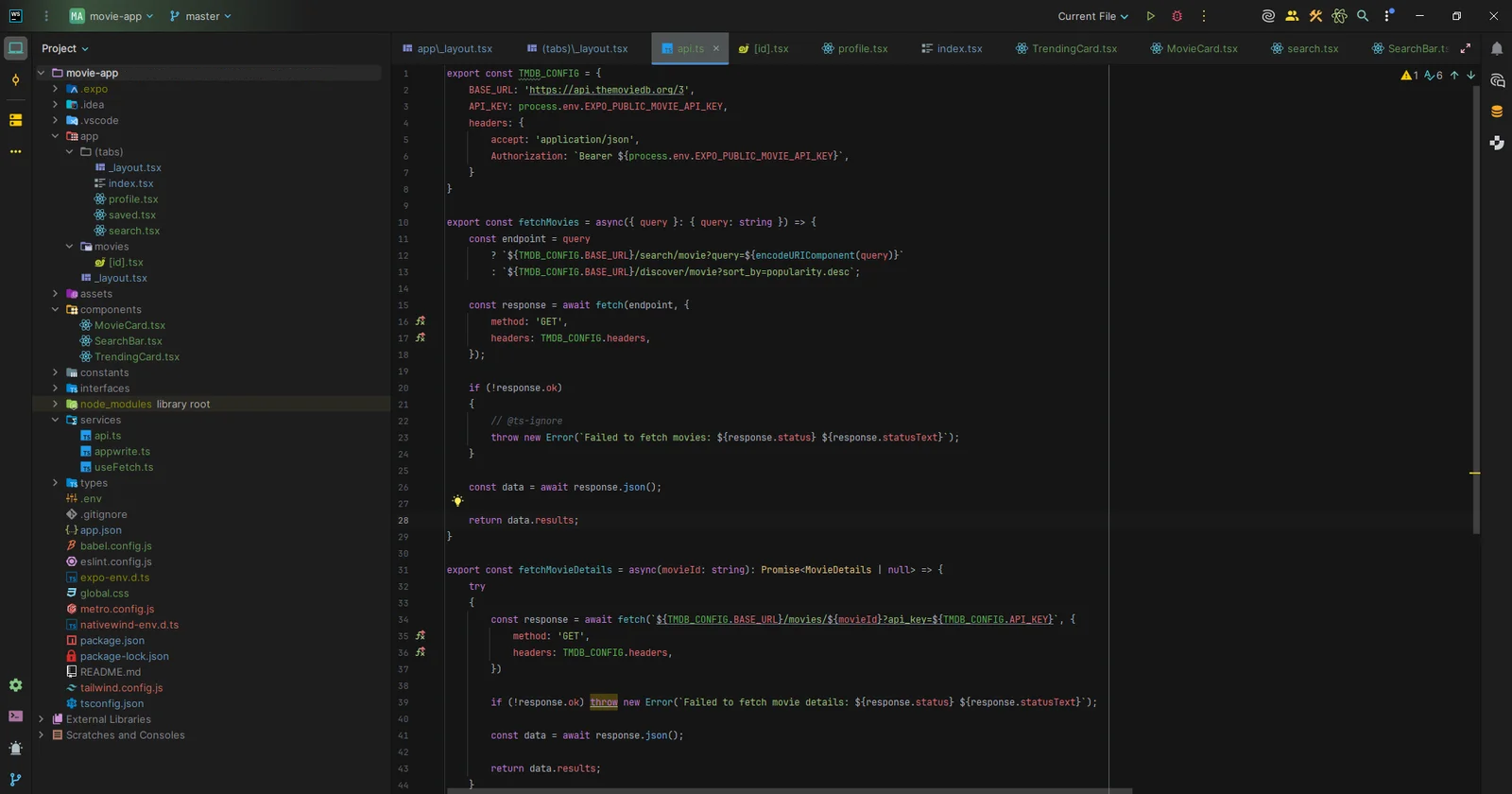Open the Current File run configuration dropdown
The height and width of the screenshot is (794, 1512).
1092,16
